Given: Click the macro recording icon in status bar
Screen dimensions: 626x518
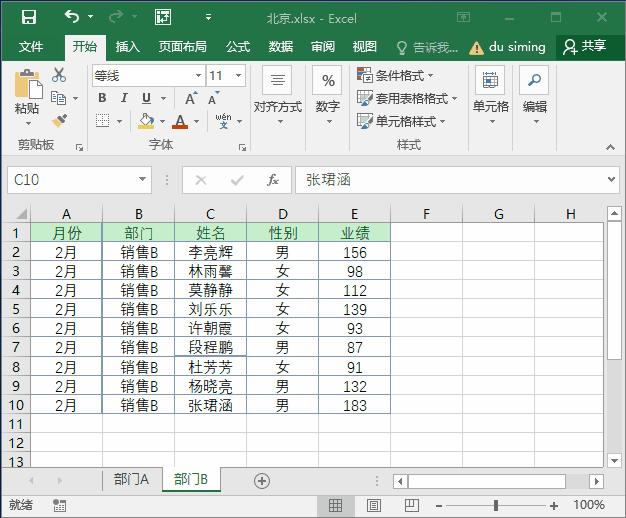Looking at the screenshot, I should [x=59, y=505].
